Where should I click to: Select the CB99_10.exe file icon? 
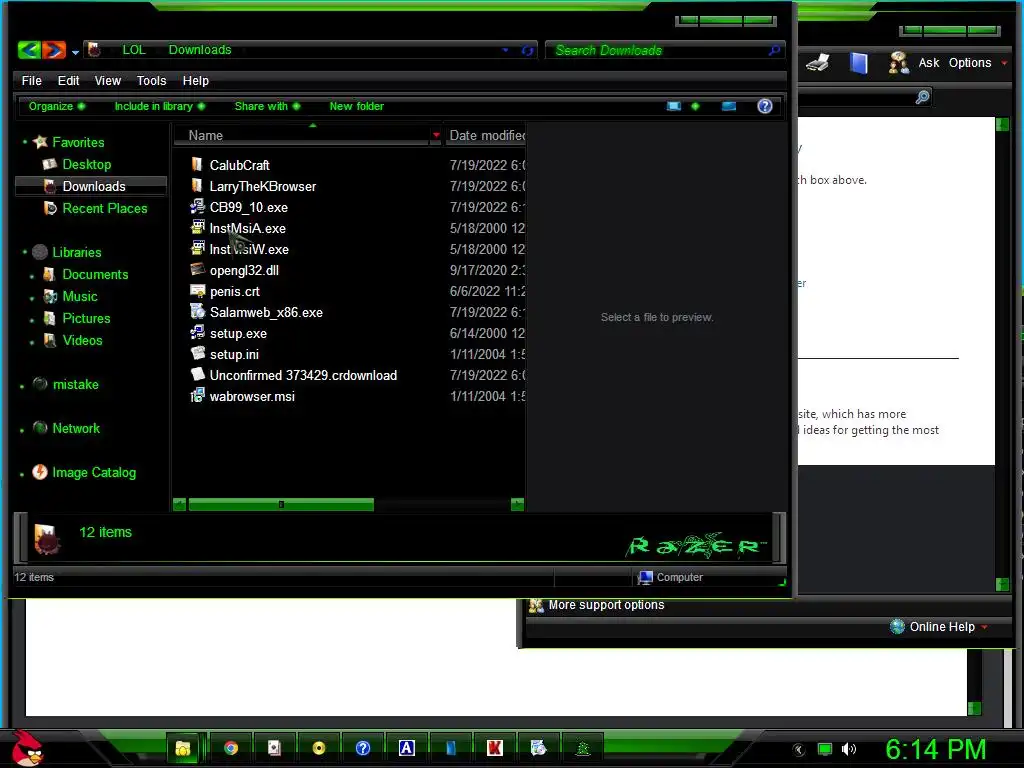[x=197, y=207]
